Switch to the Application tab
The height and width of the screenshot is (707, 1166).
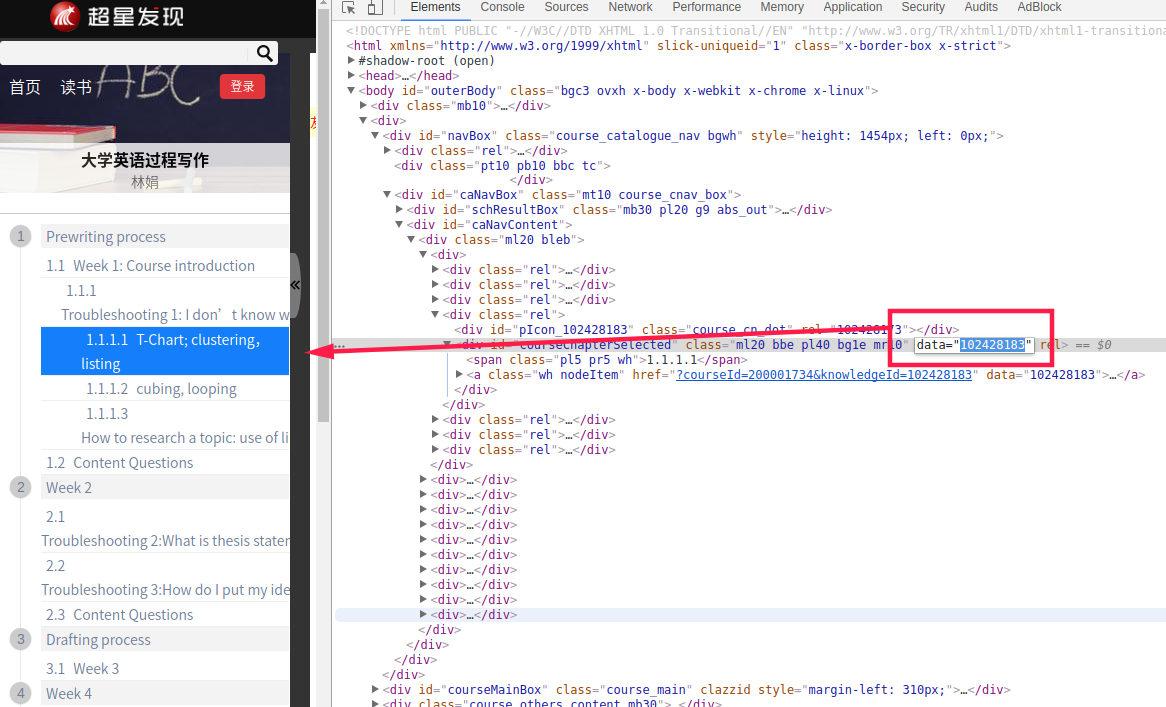852,7
